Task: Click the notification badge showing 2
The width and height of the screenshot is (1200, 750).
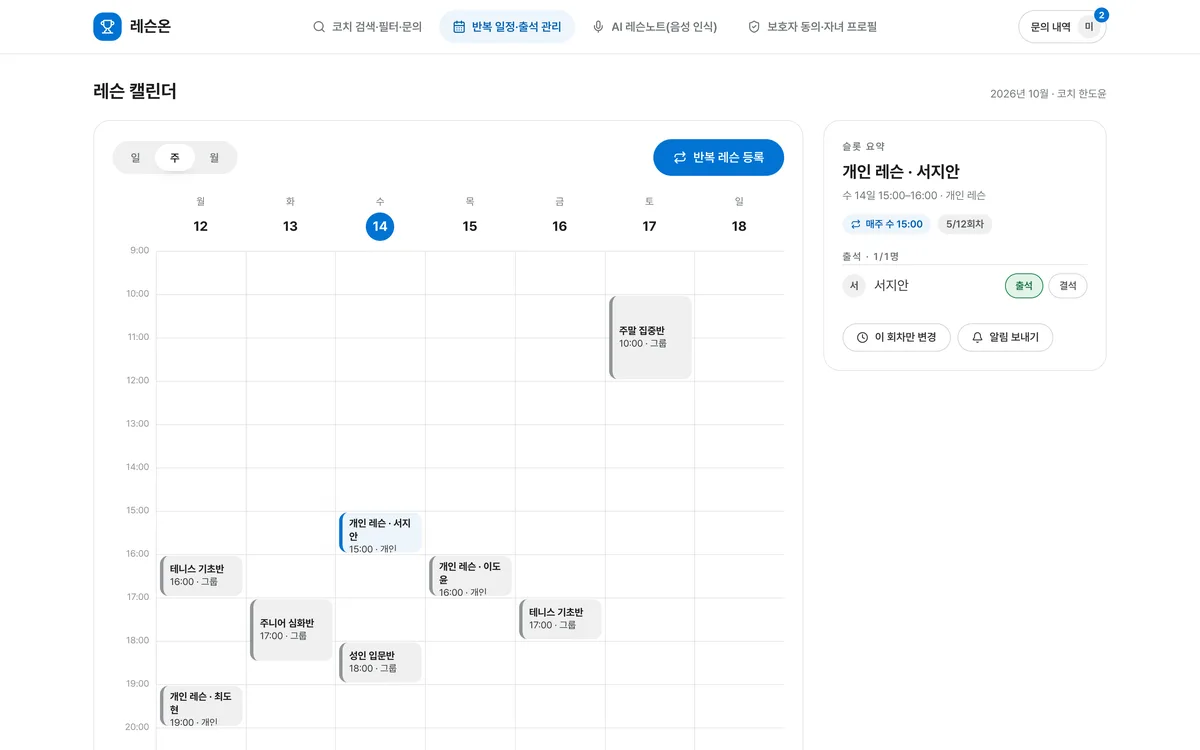Action: tap(1101, 15)
